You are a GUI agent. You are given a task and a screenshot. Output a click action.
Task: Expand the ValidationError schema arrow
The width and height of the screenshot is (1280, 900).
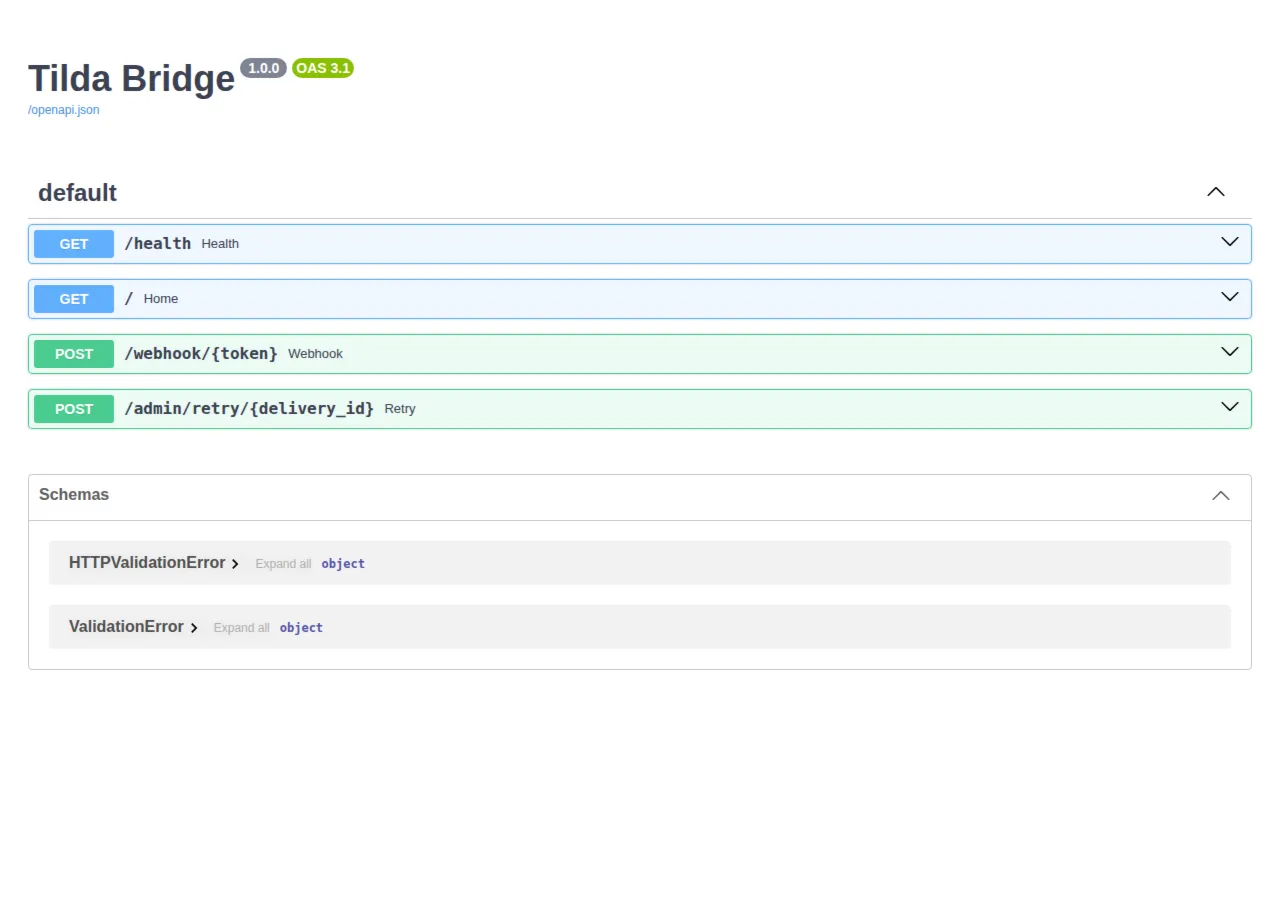coord(194,628)
